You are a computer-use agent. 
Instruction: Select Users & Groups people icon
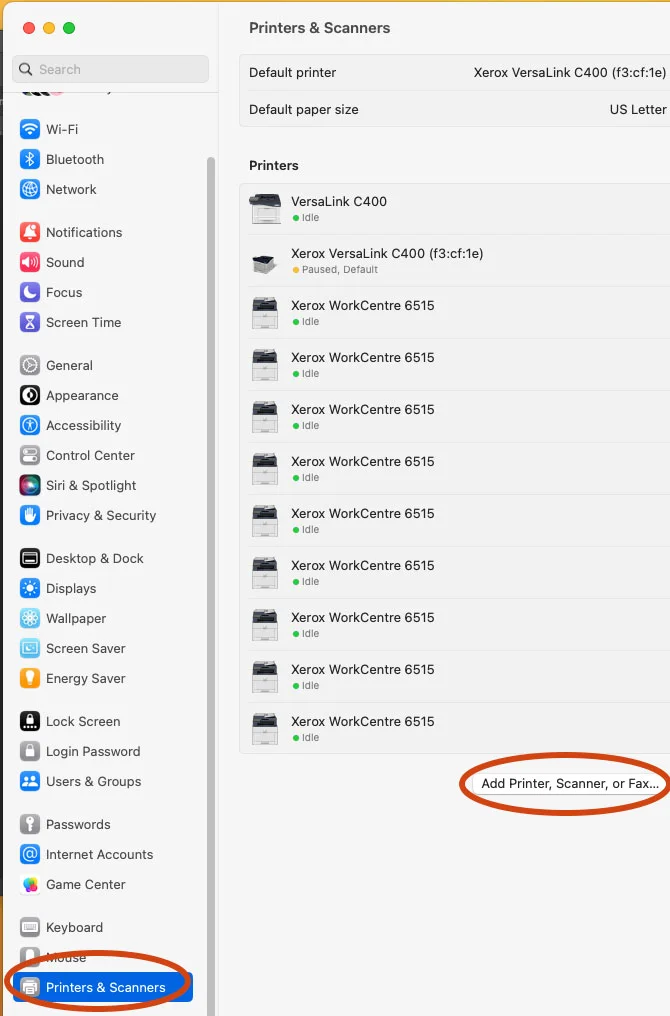[30, 781]
